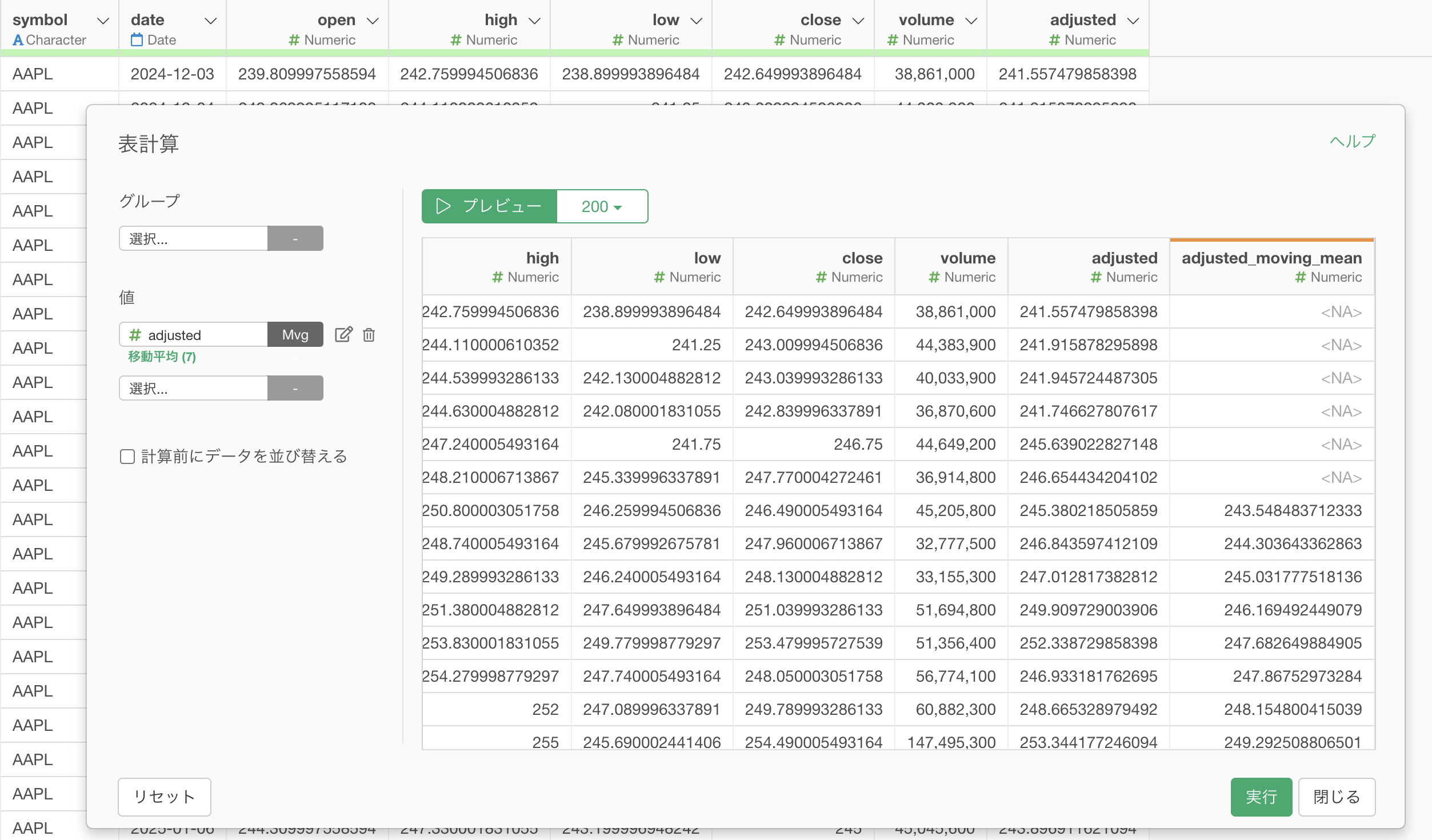Open the close column chevron menu
This screenshot has width=1432, height=840.
coord(858,21)
